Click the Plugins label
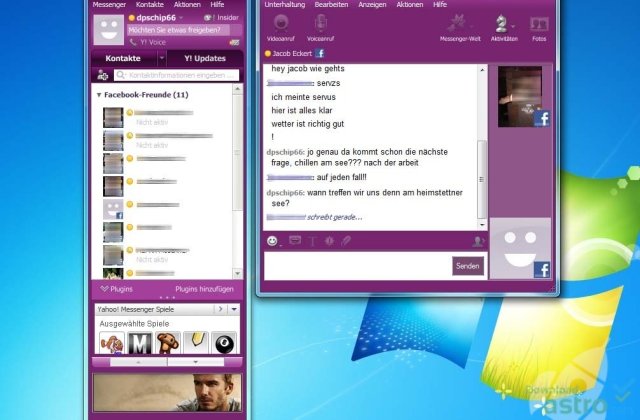Viewport: 640px width, 420px height. pyautogui.click(x=121, y=289)
